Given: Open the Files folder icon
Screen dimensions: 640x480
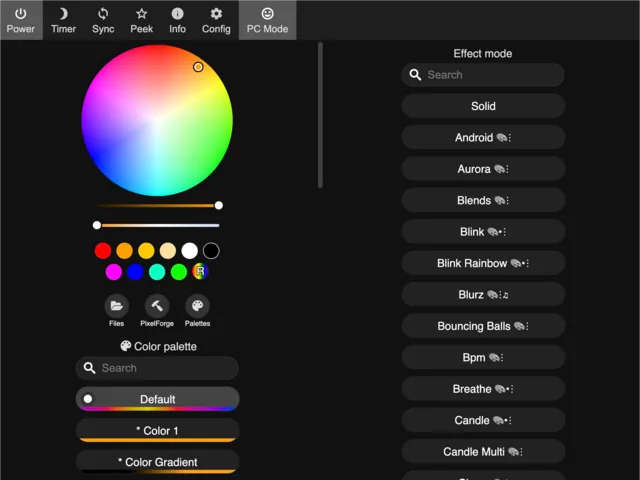Looking at the screenshot, I should coord(116,306).
